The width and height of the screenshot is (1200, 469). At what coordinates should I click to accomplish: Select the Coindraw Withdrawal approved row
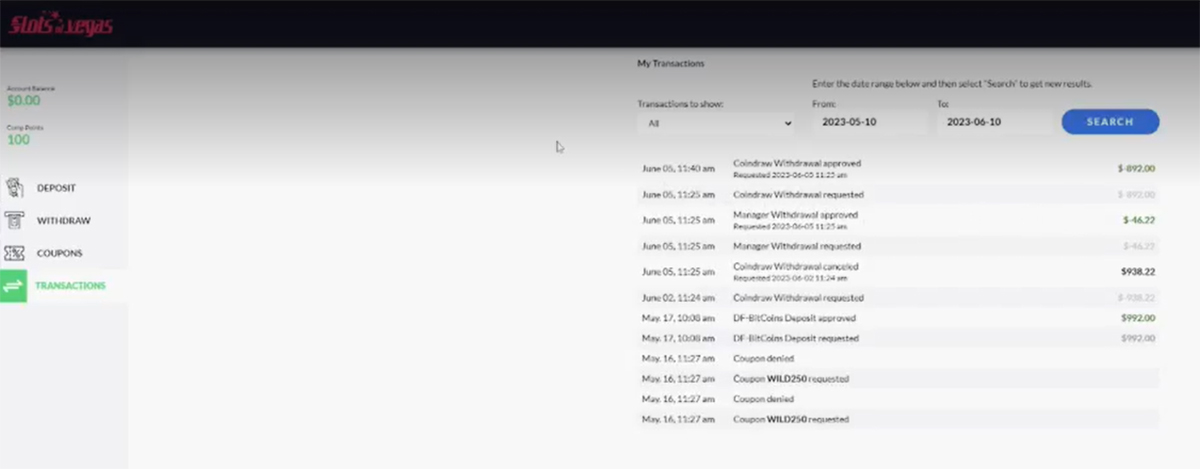(x=797, y=163)
